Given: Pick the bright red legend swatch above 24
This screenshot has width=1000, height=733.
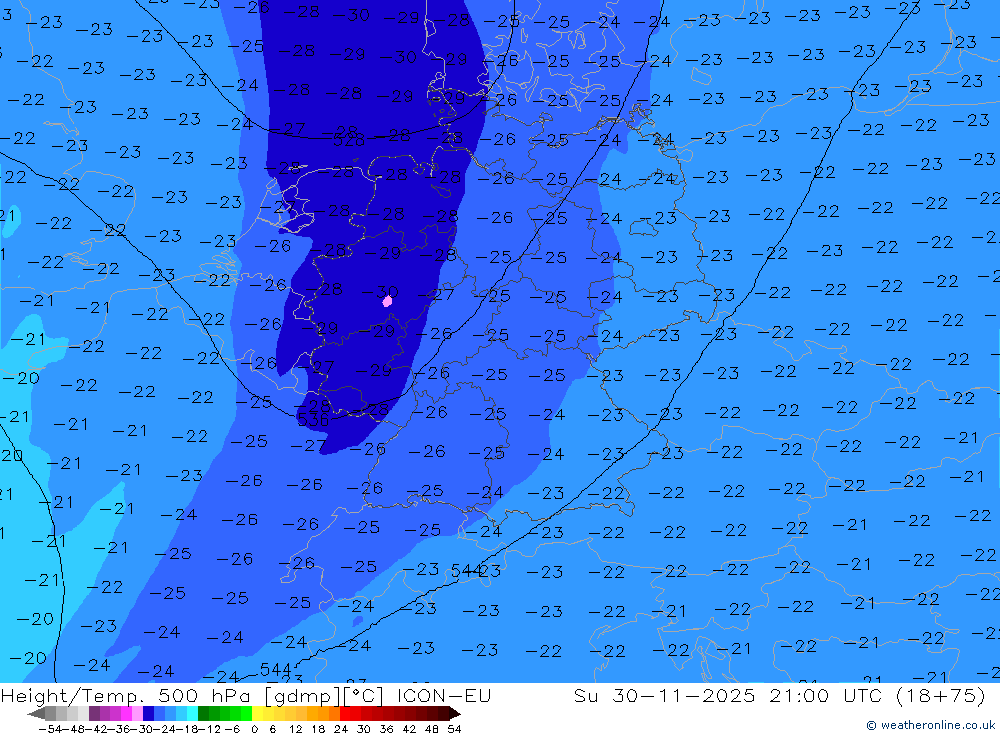Looking at the screenshot, I should 345,713.
